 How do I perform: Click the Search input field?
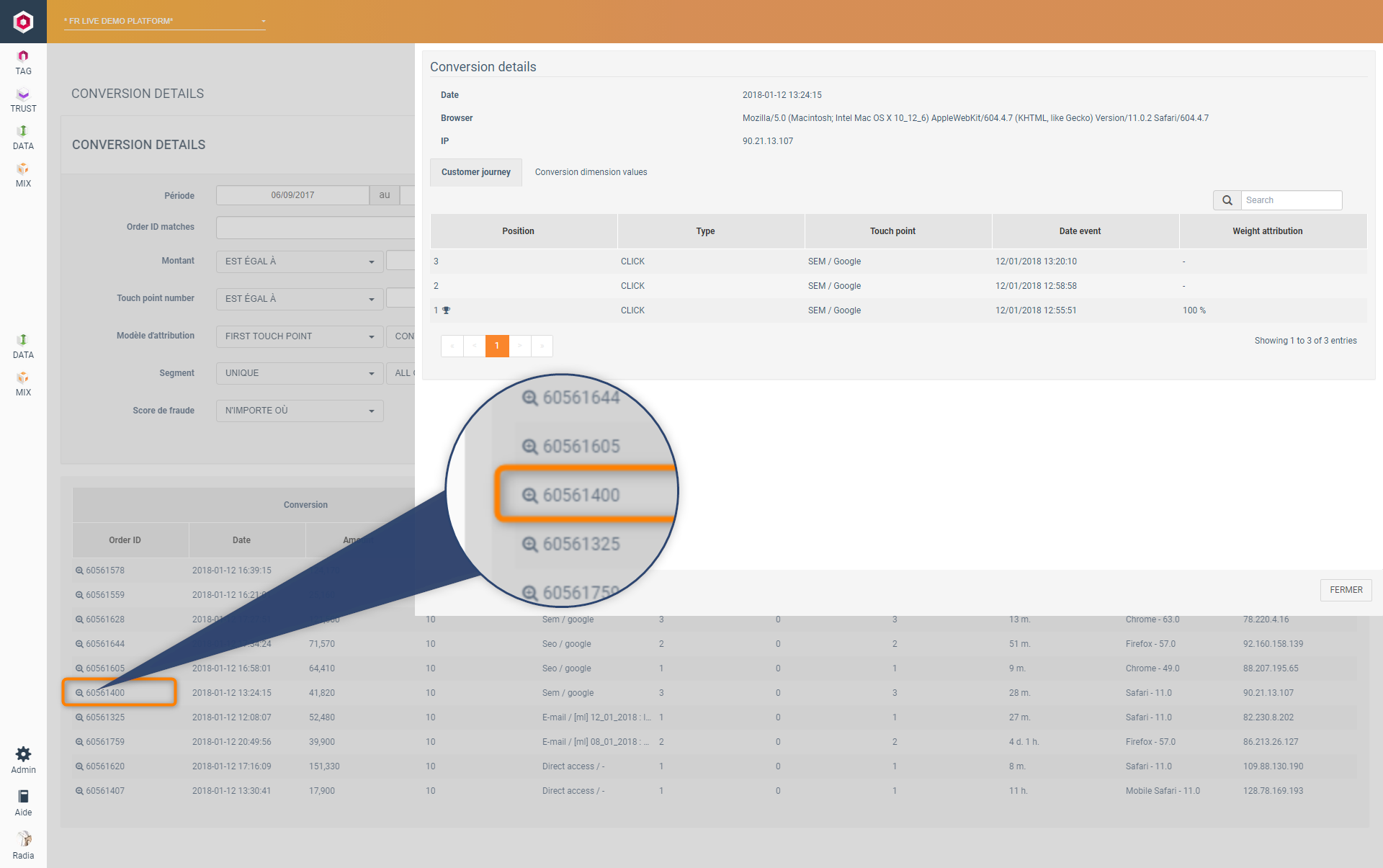pos(1291,200)
